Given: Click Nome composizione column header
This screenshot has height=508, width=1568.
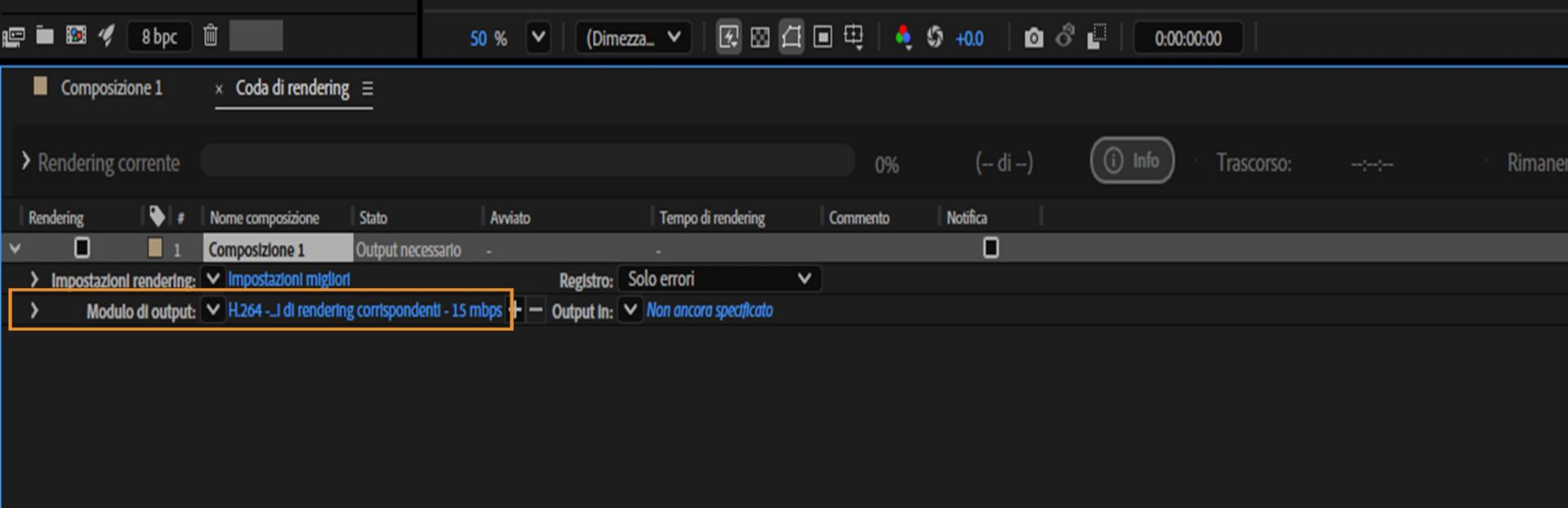Looking at the screenshot, I should (x=265, y=218).
